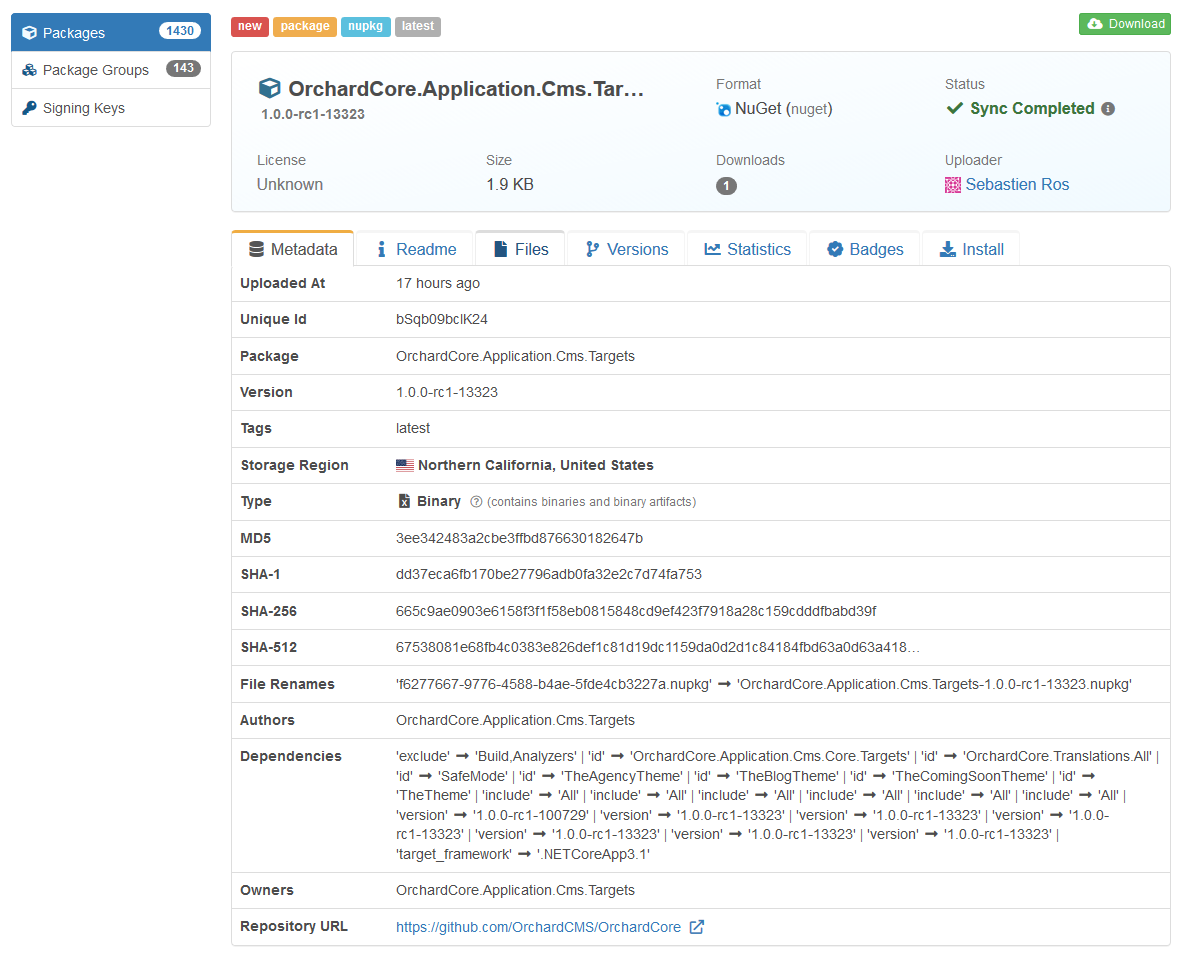The width and height of the screenshot is (1179, 954).
Task: Click external link icon after repository URL
Action: point(696,927)
